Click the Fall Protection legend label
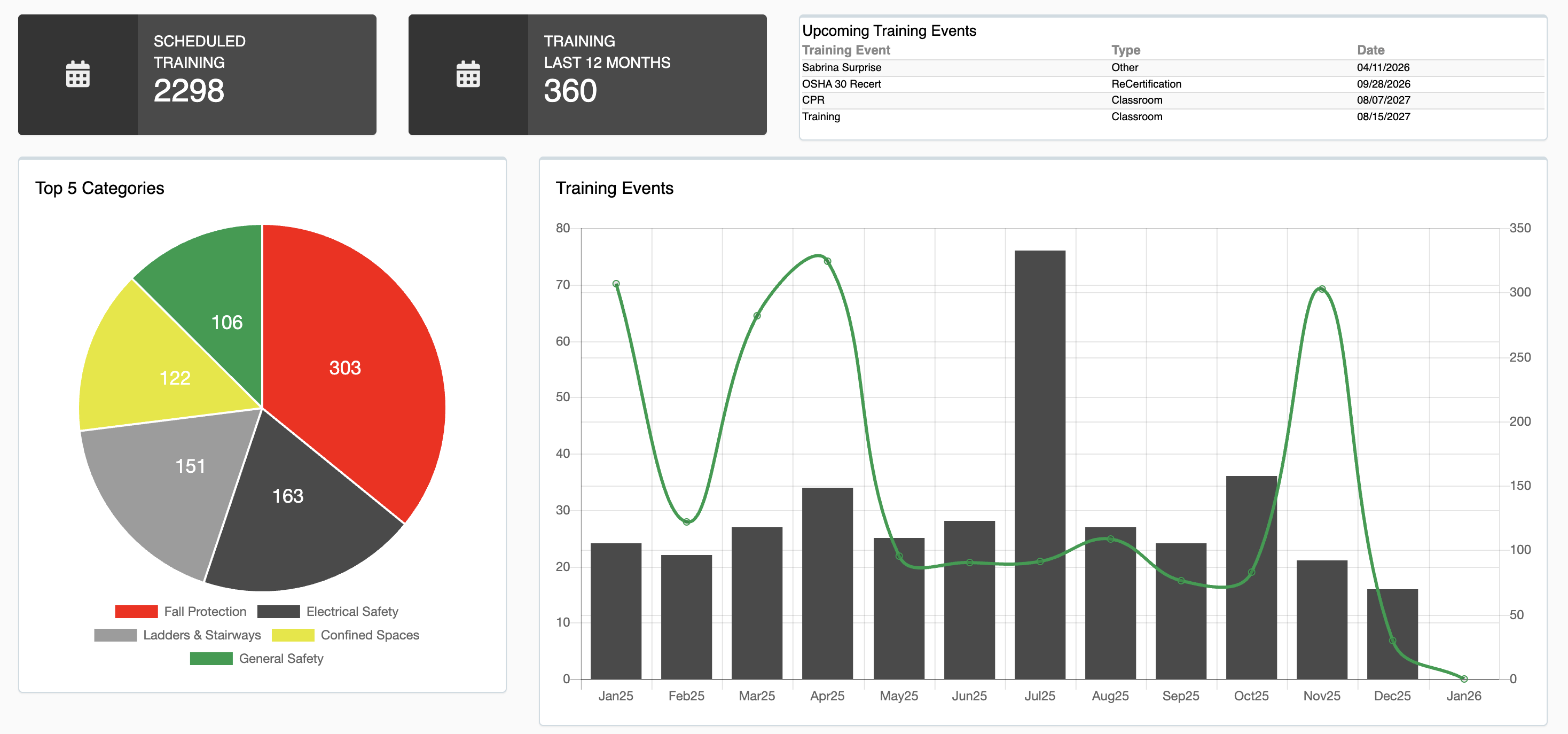This screenshot has width=1568, height=734. (x=205, y=612)
